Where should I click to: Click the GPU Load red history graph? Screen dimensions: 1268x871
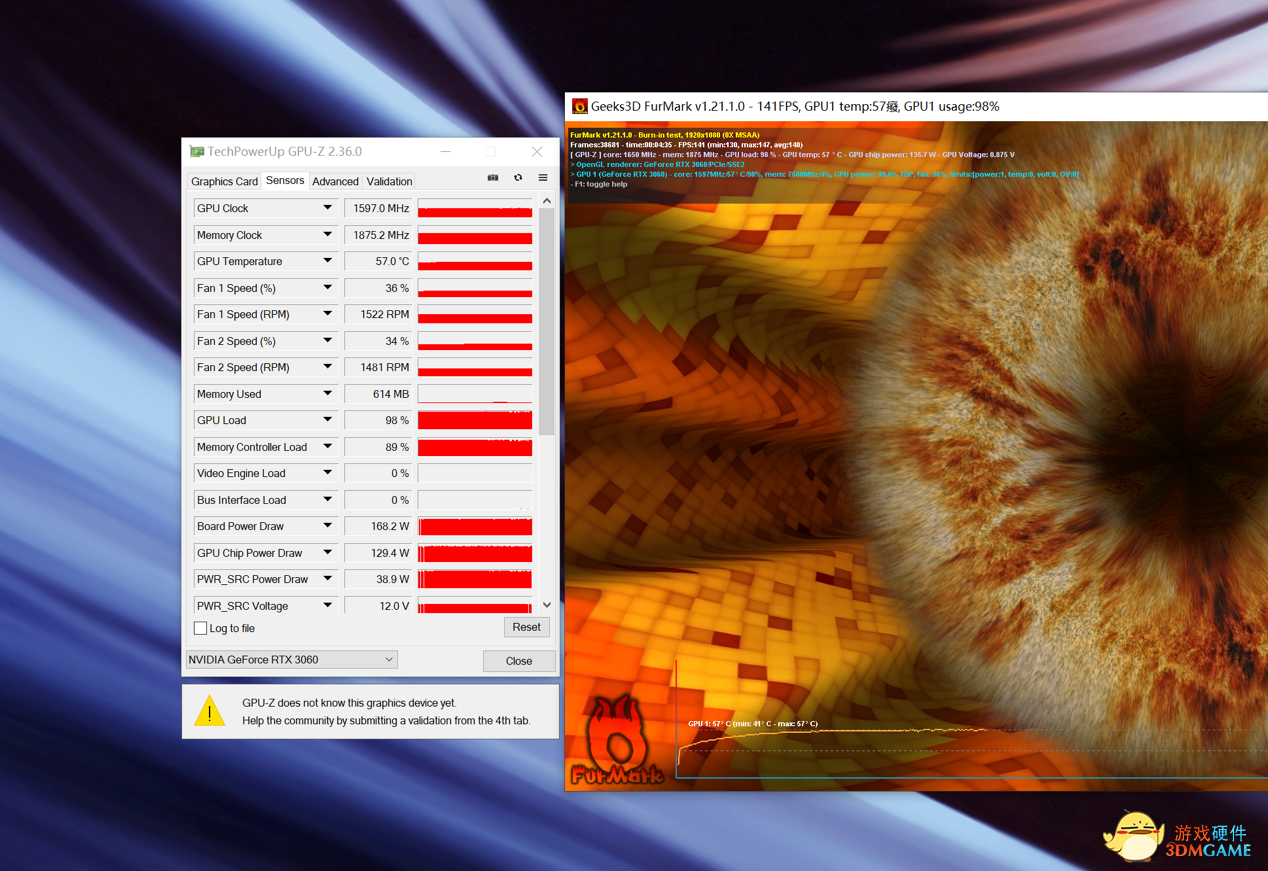pos(475,420)
